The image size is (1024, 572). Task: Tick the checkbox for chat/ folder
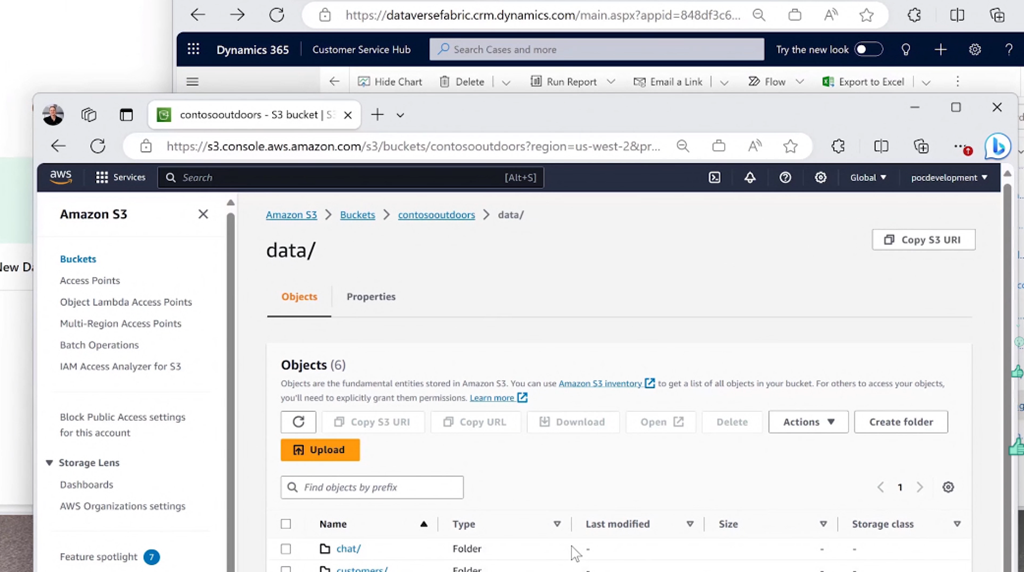[x=286, y=548]
